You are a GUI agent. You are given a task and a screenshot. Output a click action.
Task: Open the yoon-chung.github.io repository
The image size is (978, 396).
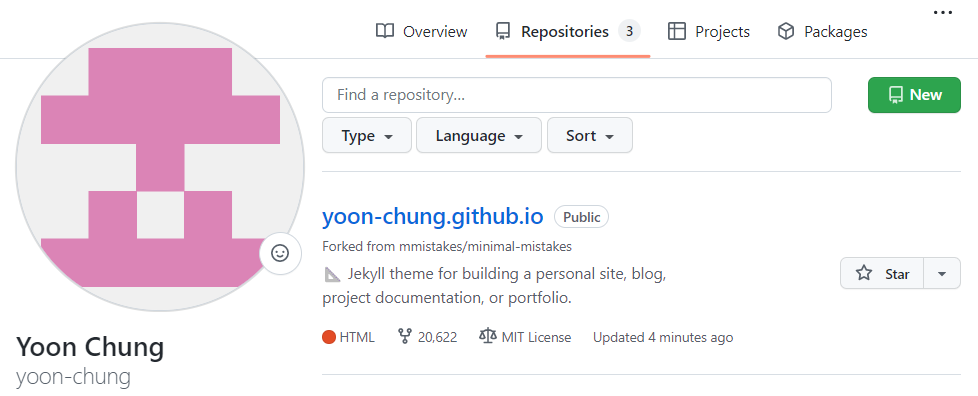(x=433, y=216)
